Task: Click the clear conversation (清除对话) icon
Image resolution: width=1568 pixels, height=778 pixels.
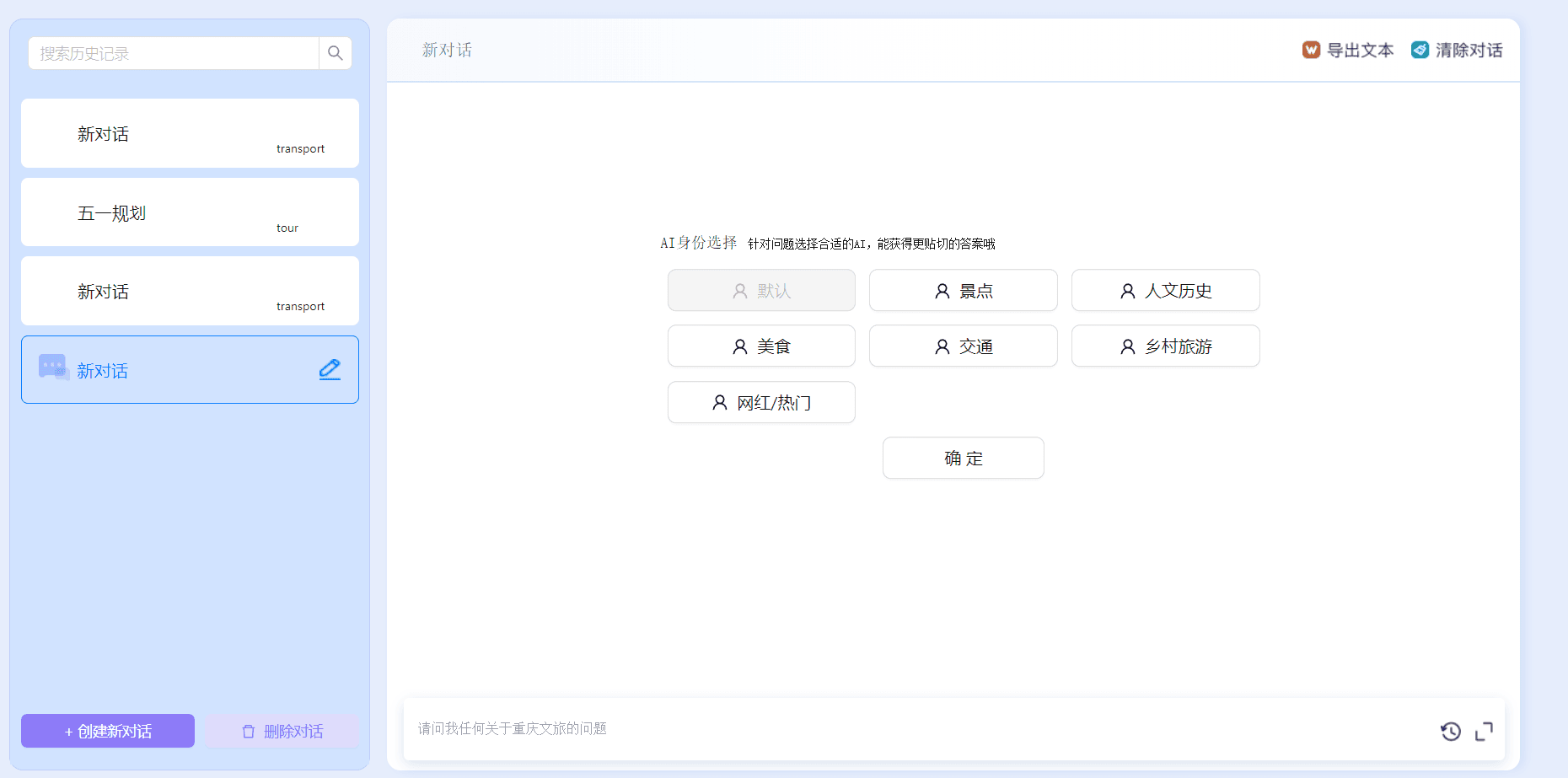Action: [1420, 50]
